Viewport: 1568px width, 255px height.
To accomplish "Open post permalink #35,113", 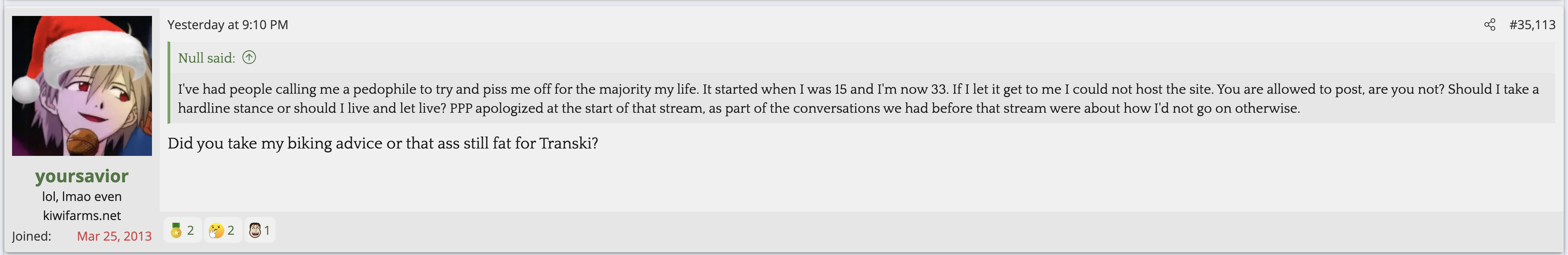I will click(1532, 25).
